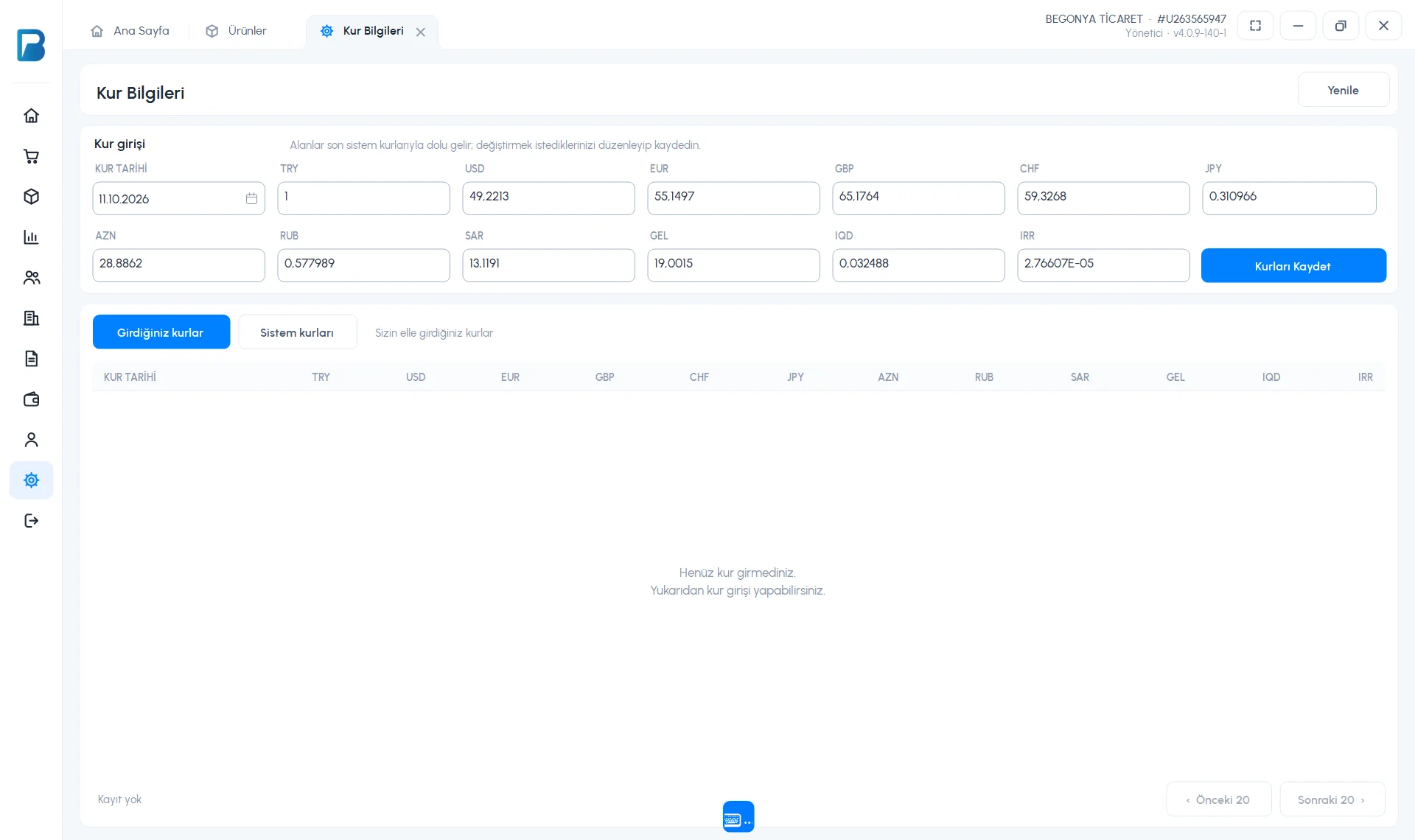Click the USD rate input
The image size is (1415, 840).
tap(548, 199)
